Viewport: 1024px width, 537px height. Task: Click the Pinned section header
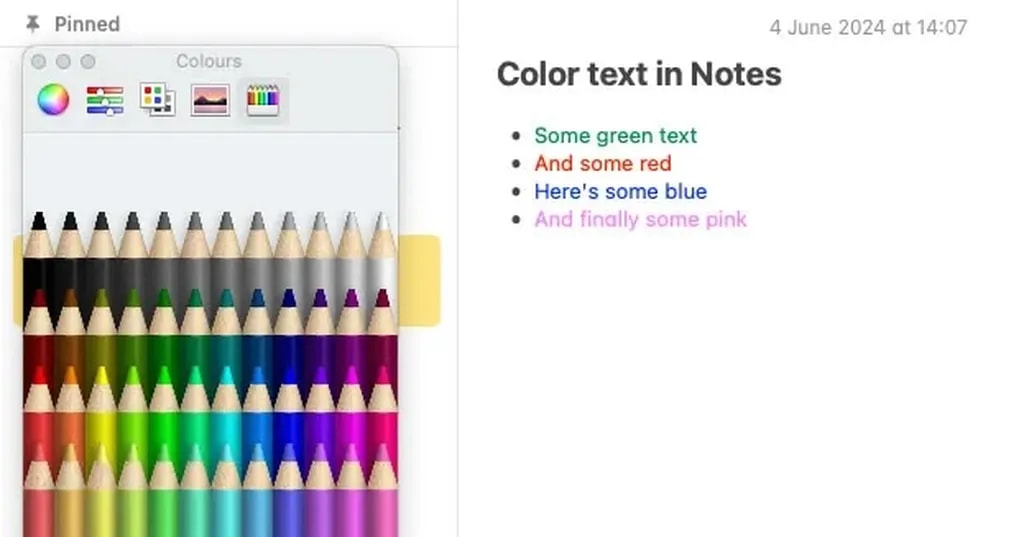tap(86, 24)
